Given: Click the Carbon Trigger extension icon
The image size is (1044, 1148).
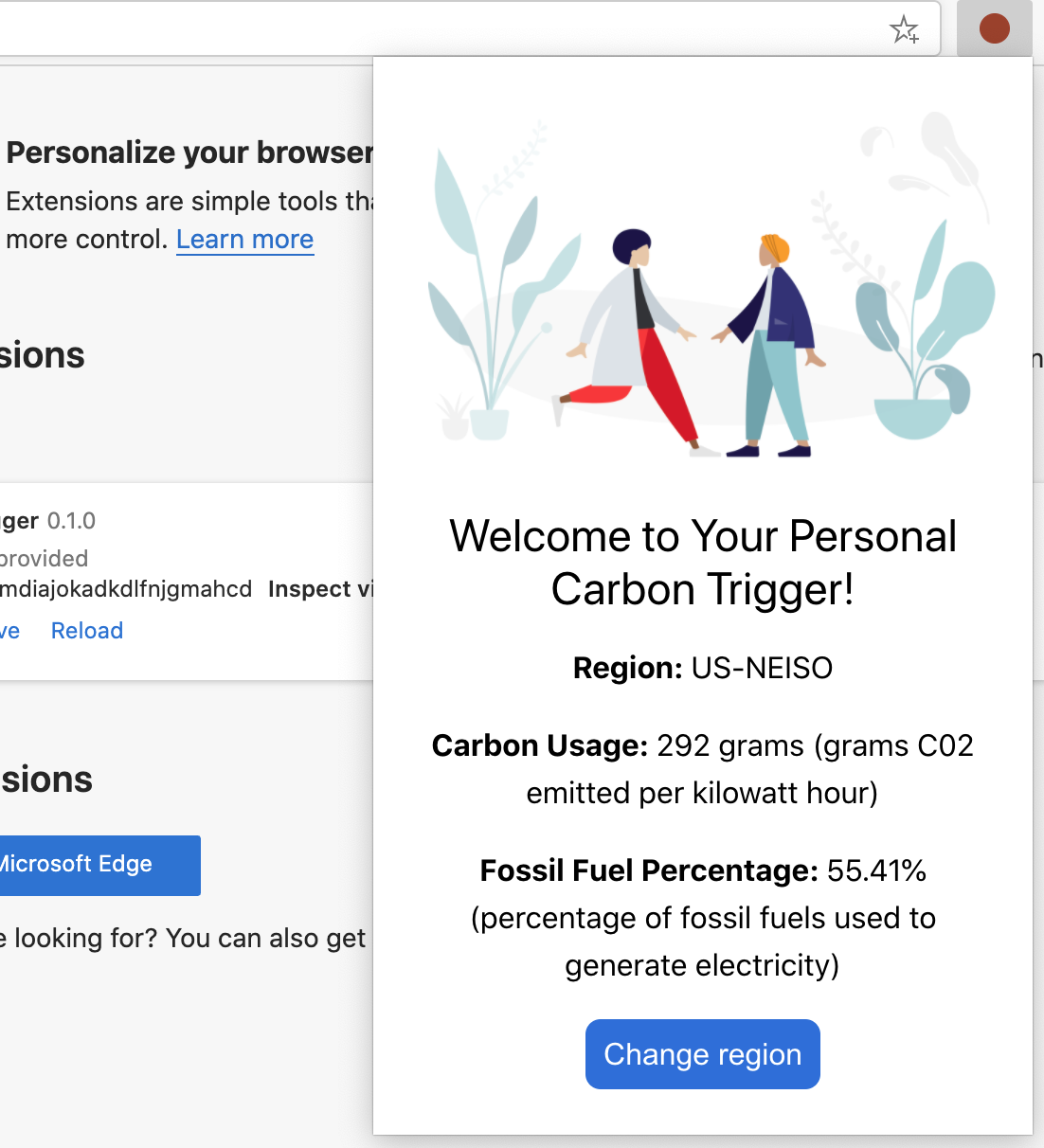Looking at the screenshot, I should point(994,28).
